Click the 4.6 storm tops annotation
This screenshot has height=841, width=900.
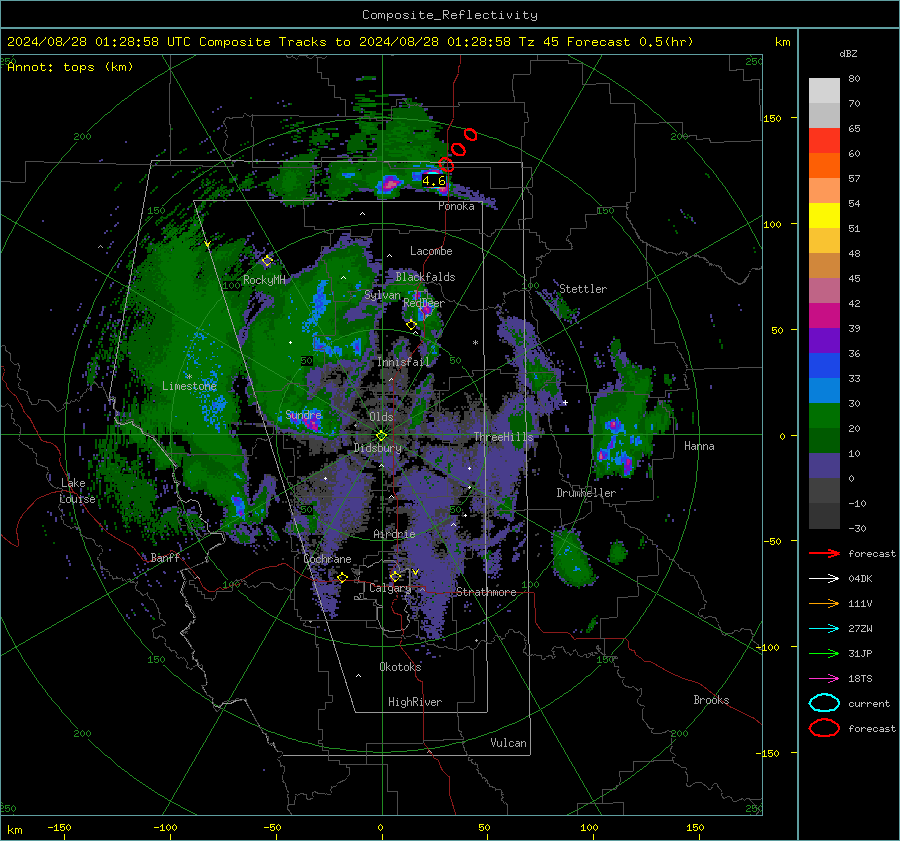433,181
